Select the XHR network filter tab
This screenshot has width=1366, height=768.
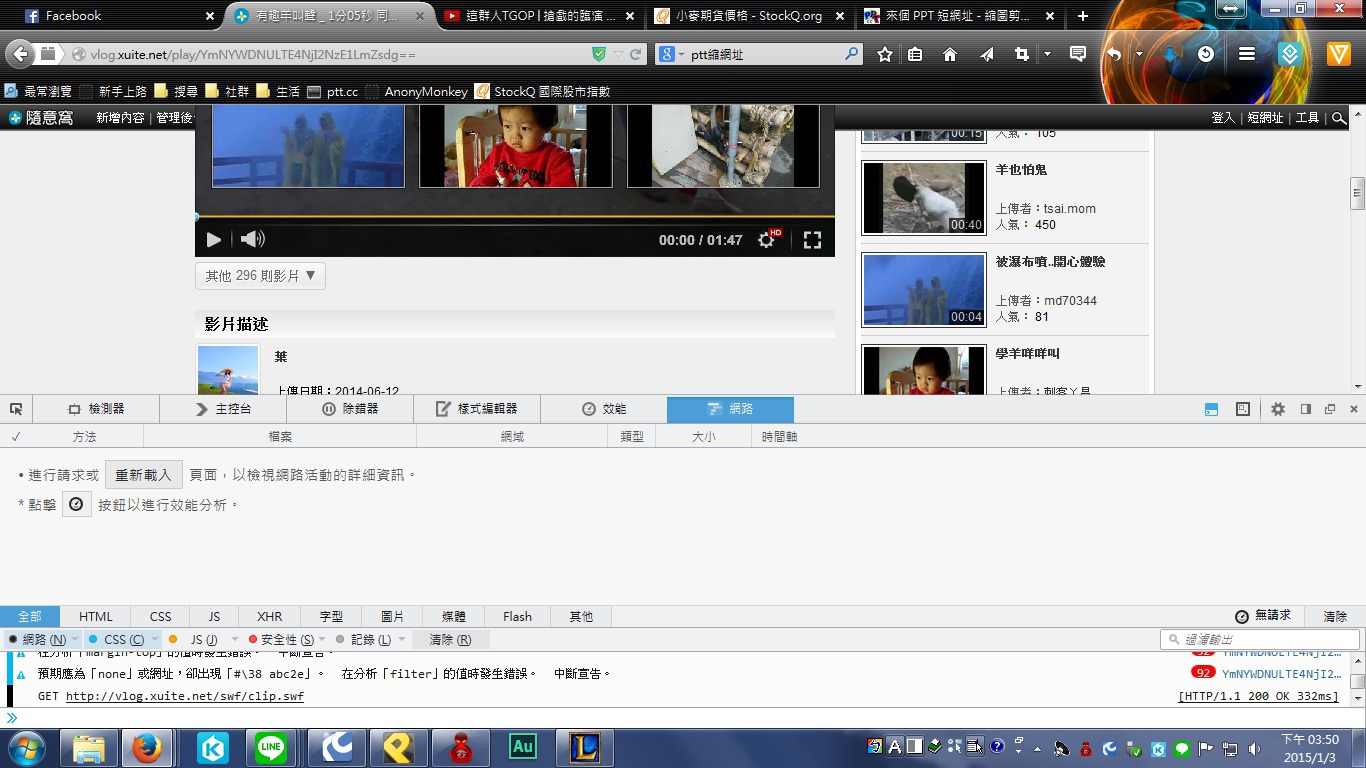(x=269, y=617)
